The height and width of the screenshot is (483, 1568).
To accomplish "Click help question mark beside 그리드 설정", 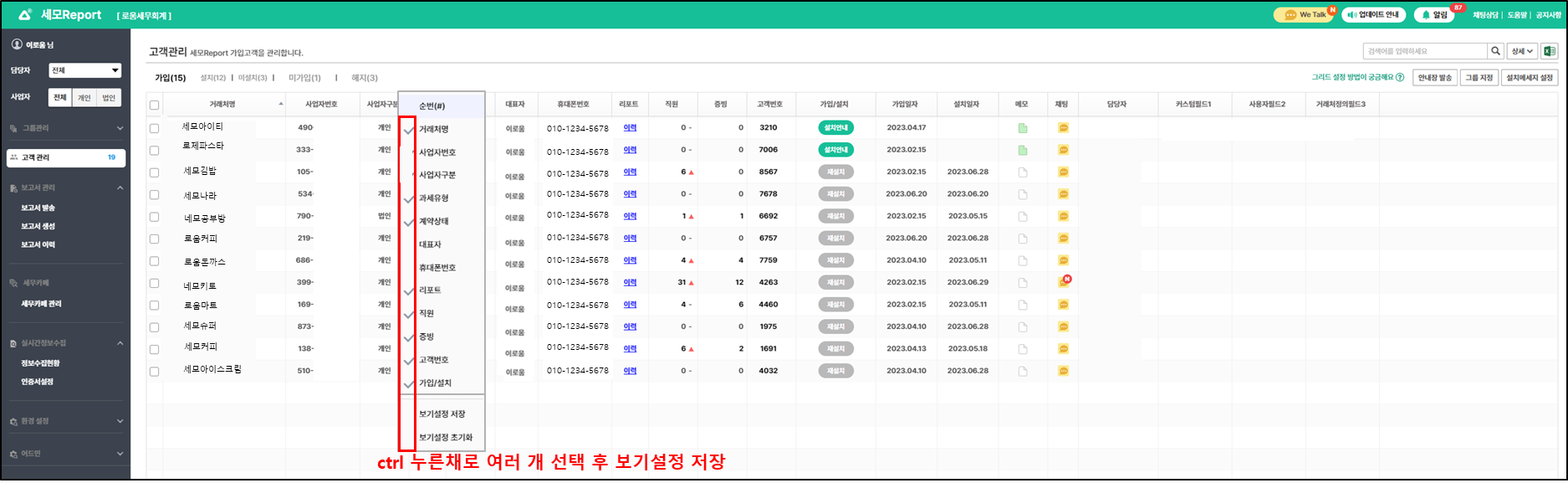I will [x=1400, y=78].
